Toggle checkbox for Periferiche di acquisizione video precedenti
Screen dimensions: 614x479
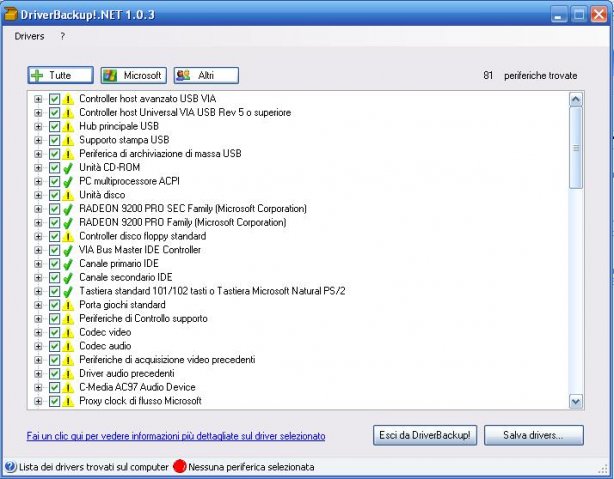point(54,360)
